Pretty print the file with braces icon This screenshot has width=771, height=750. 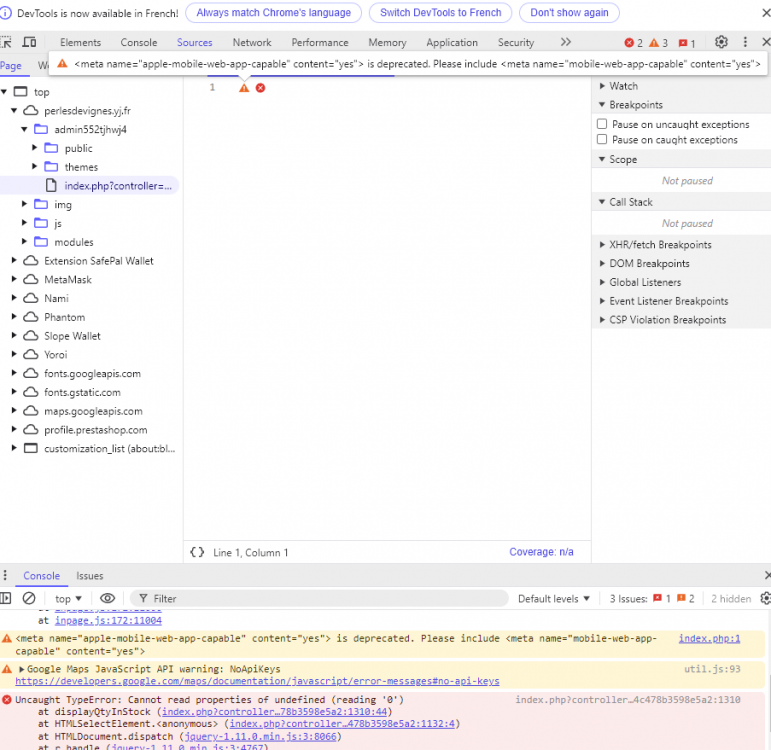pos(197,552)
